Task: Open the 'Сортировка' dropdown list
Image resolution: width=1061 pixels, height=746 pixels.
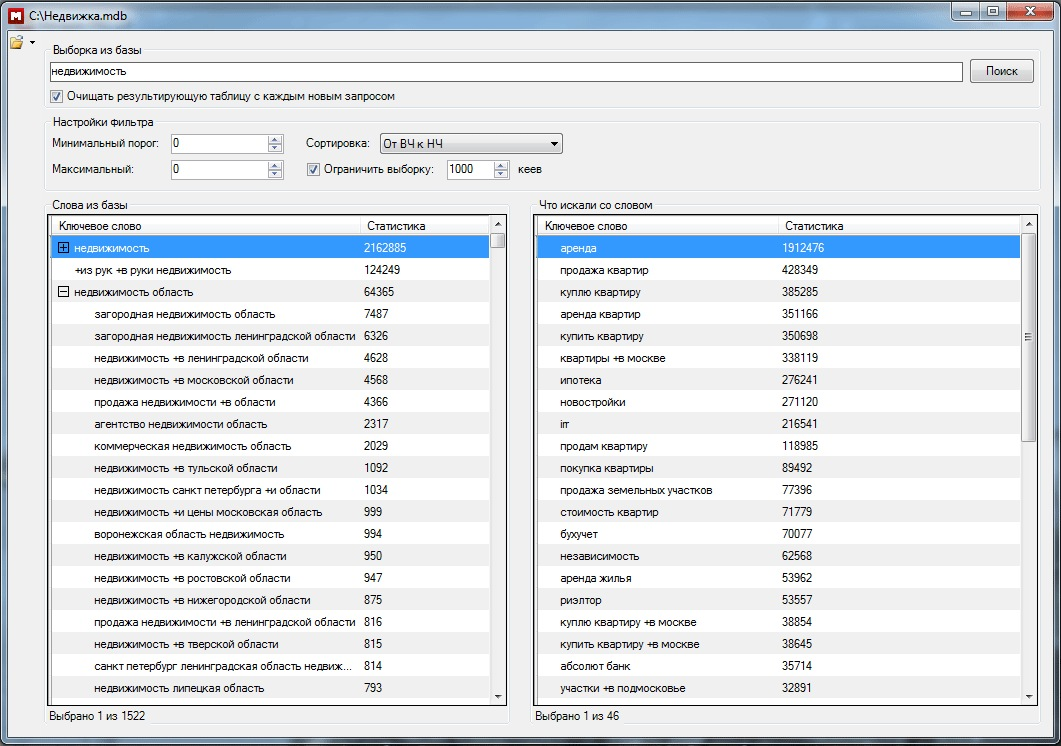Action: click(x=553, y=144)
